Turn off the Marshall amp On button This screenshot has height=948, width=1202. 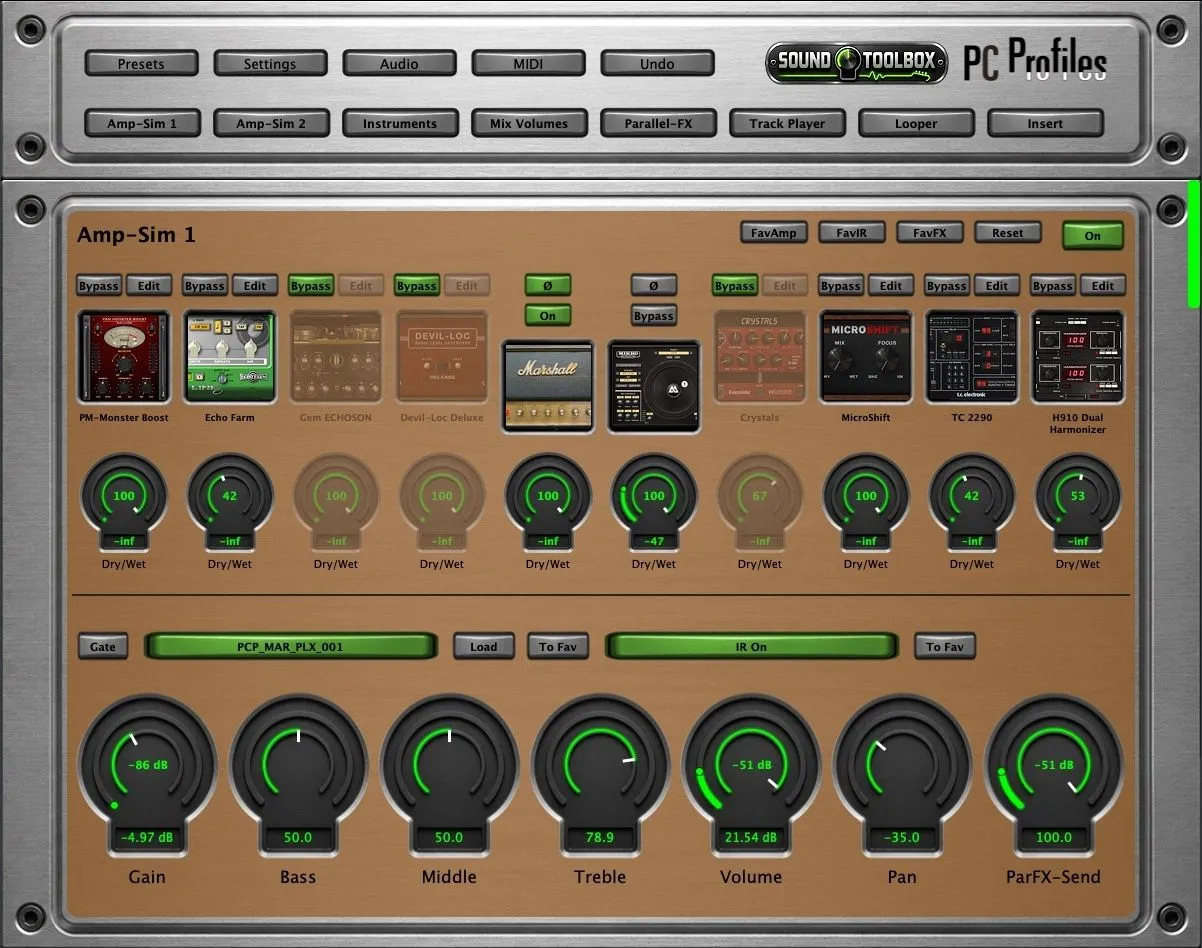548,315
